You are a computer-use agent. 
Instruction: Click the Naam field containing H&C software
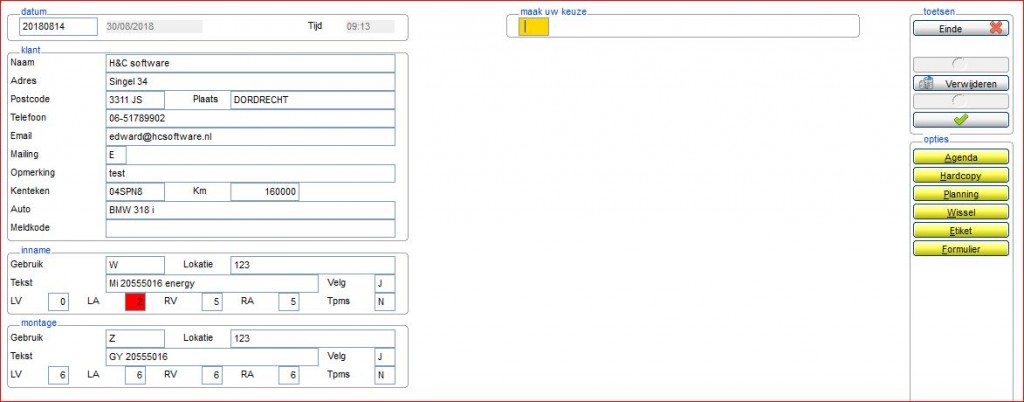pyautogui.click(x=250, y=63)
